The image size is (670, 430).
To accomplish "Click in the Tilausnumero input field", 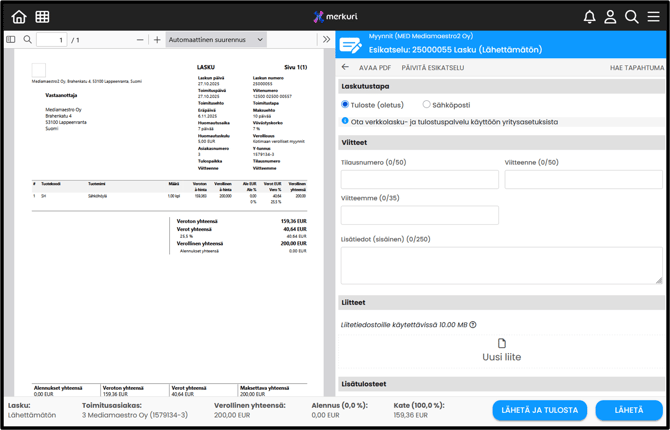I will tap(419, 180).
